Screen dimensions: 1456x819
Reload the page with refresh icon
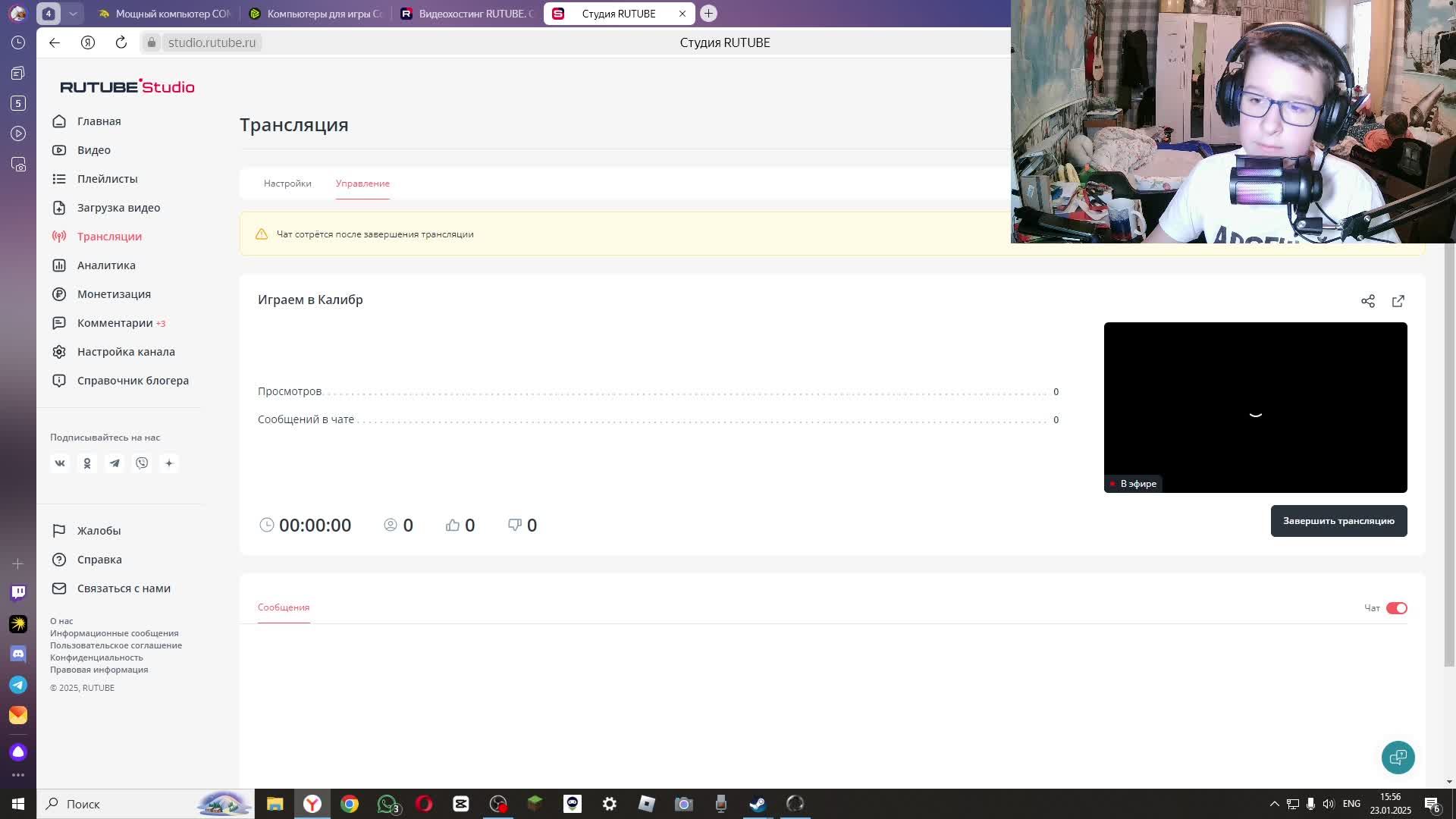[121, 42]
